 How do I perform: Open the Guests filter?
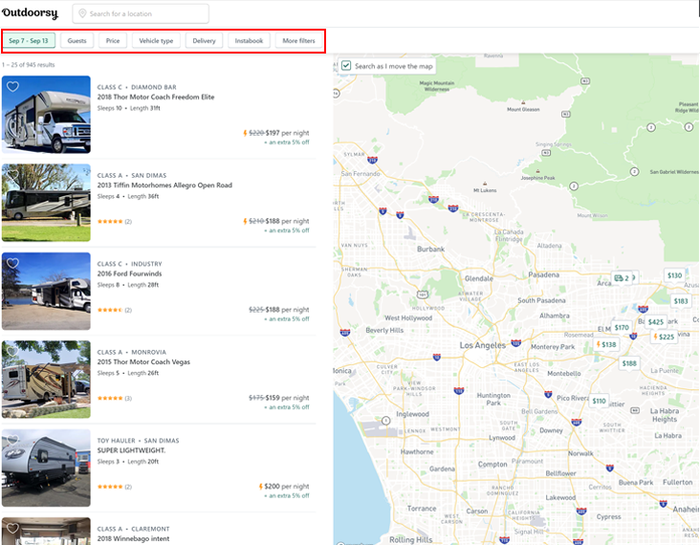[77, 41]
